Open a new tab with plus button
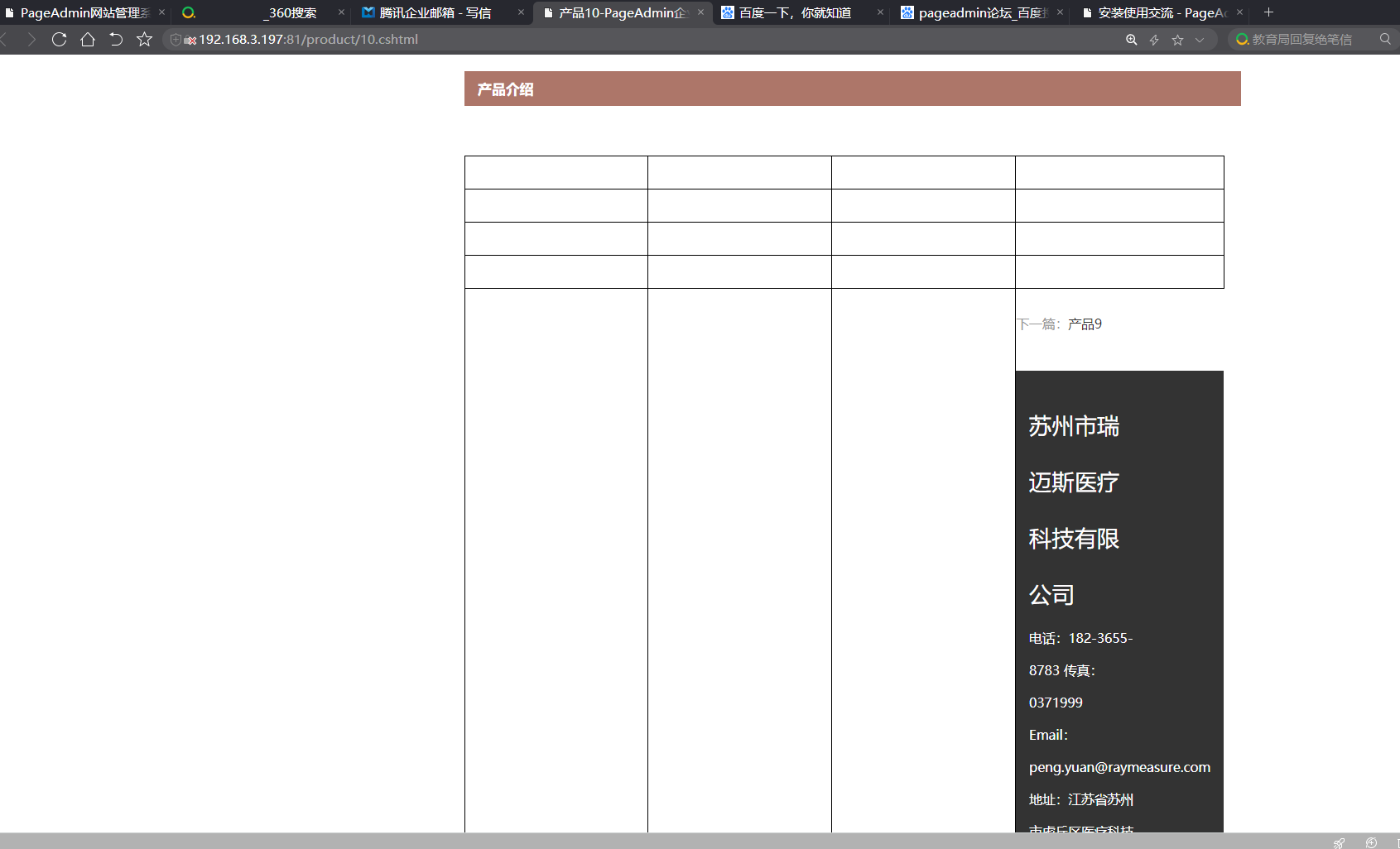The height and width of the screenshot is (849, 1400). [x=1268, y=12]
